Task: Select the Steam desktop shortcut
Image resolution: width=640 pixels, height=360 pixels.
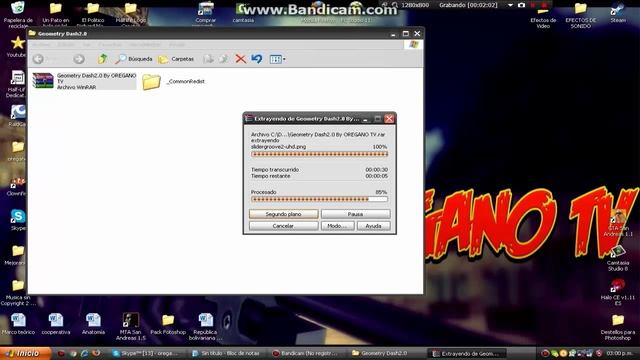Action: (x=618, y=13)
